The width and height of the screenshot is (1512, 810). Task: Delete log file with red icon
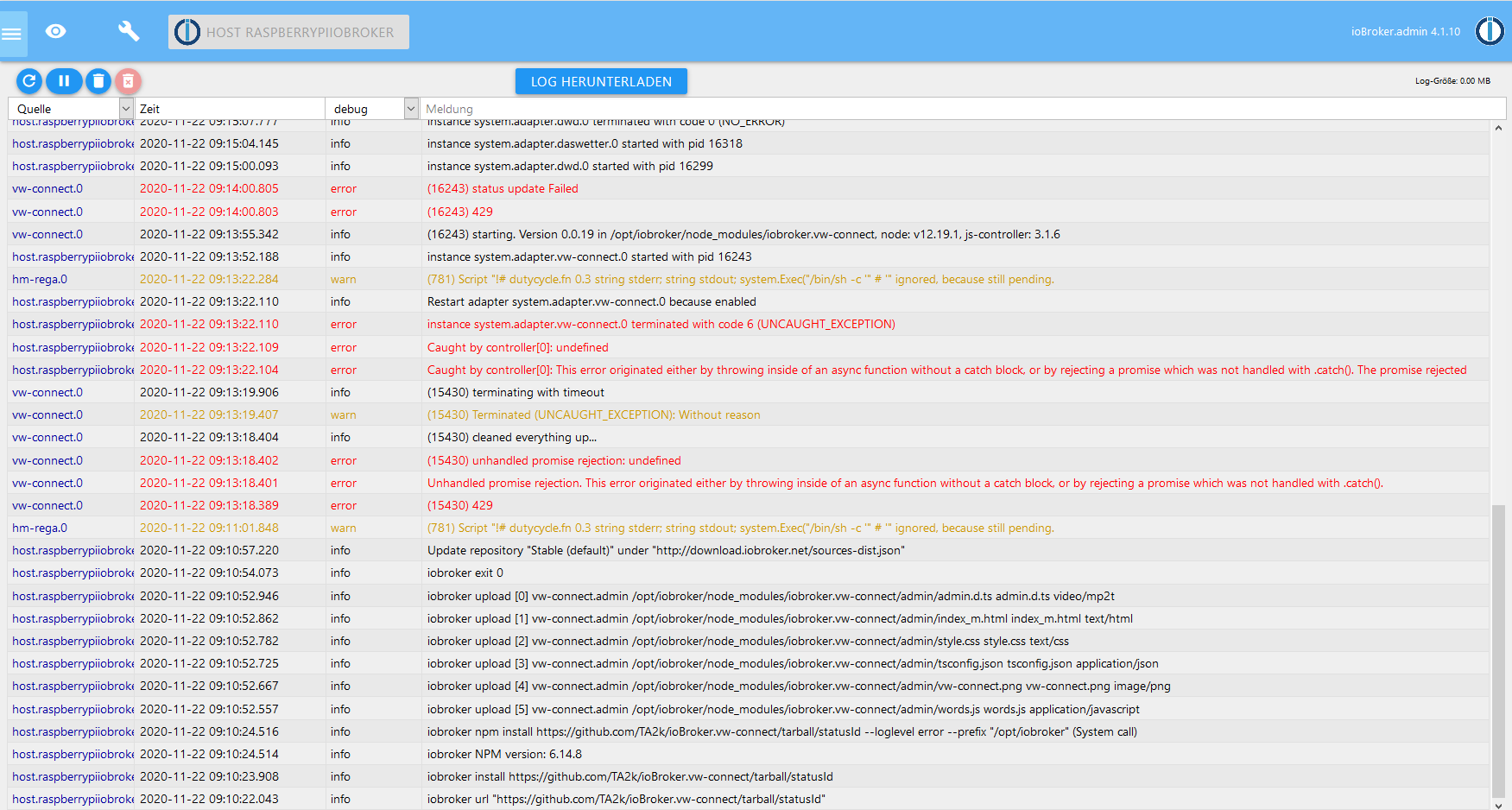[128, 81]
